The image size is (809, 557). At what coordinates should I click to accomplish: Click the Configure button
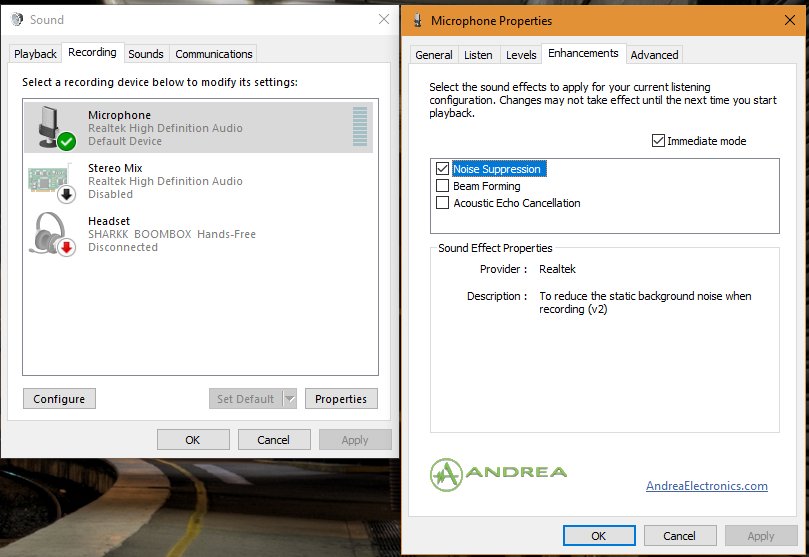[59, 399]
